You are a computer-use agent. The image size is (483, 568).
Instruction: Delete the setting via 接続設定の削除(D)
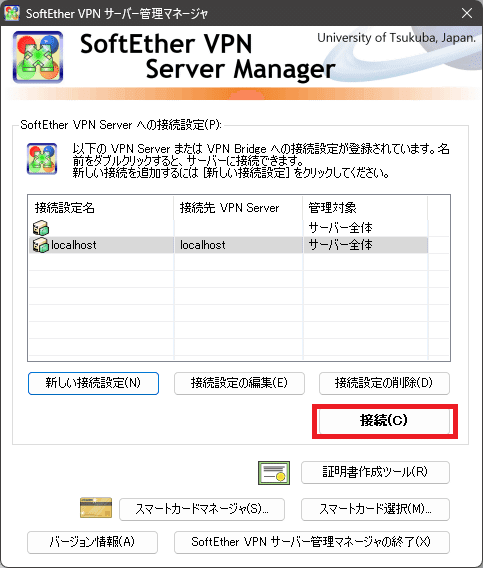(x=384, y=383)
